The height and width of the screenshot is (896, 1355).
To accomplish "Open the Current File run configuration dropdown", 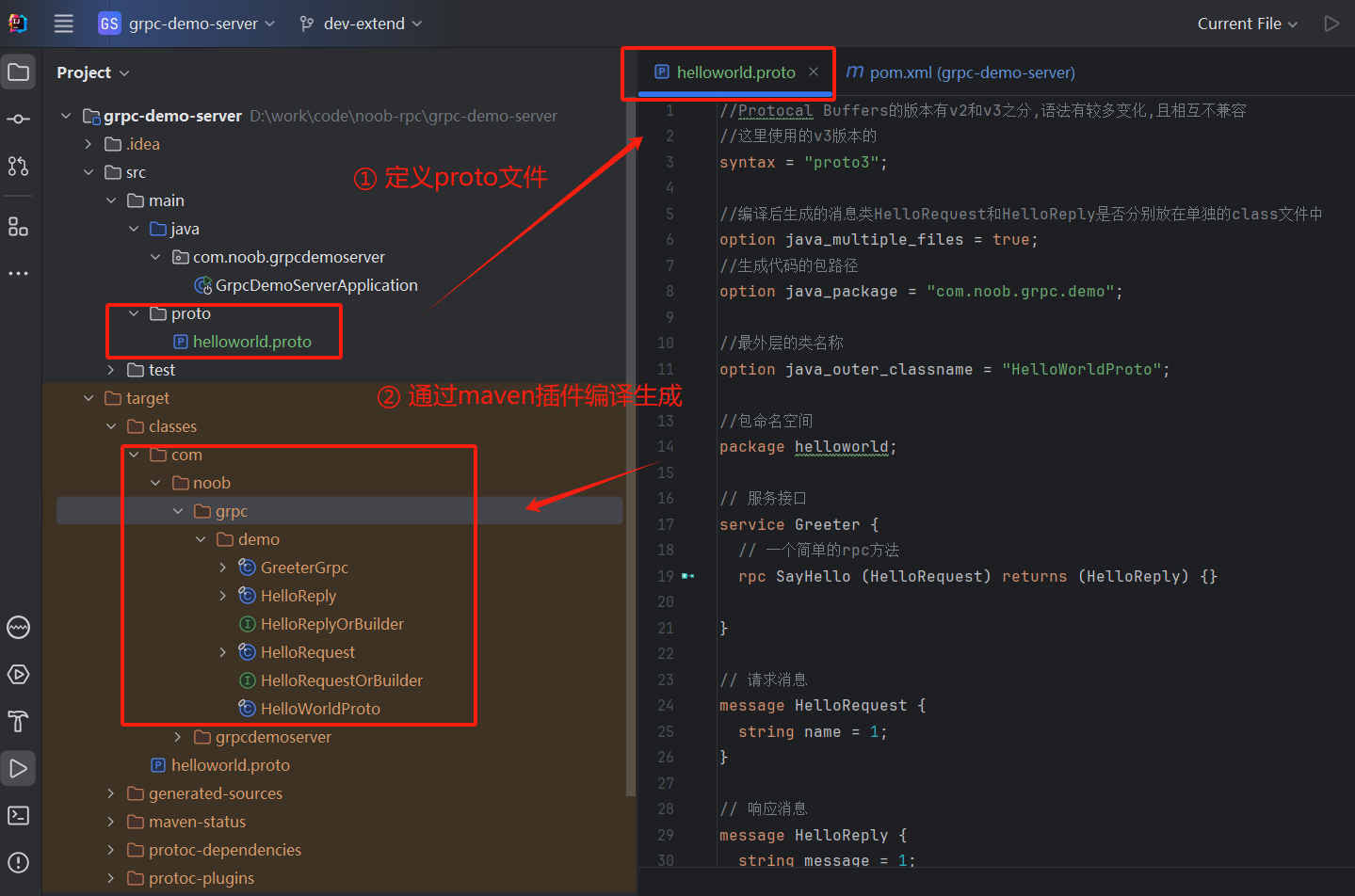I will tap(1247, 24).
